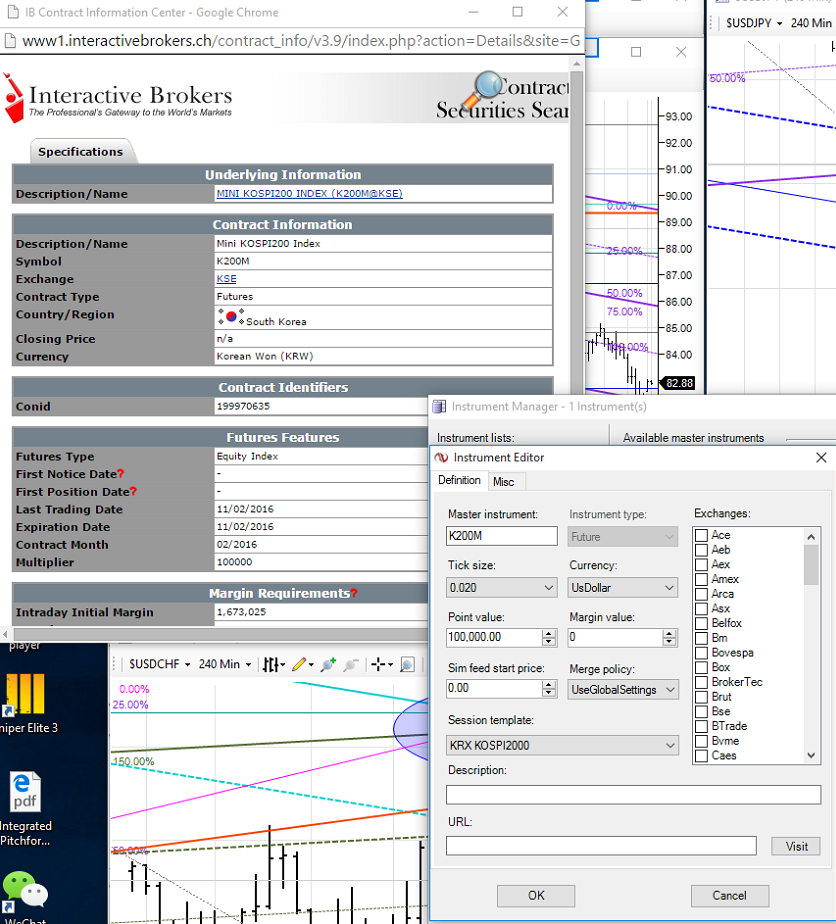The image size is (836, 924).
Task: Open 240 Min interval dropdown in USDCHF chart
Action: tap(224, 665)
